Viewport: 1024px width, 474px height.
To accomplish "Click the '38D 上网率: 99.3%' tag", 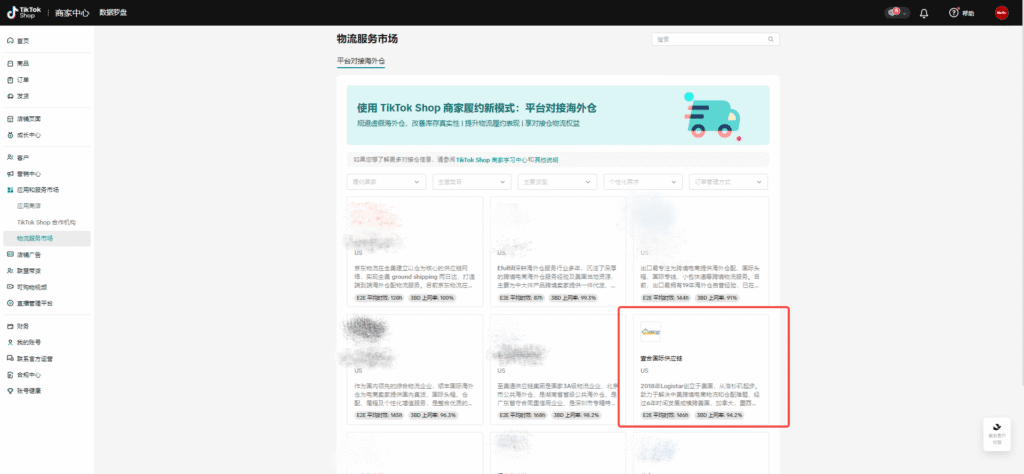I will (x=574, y=298).
